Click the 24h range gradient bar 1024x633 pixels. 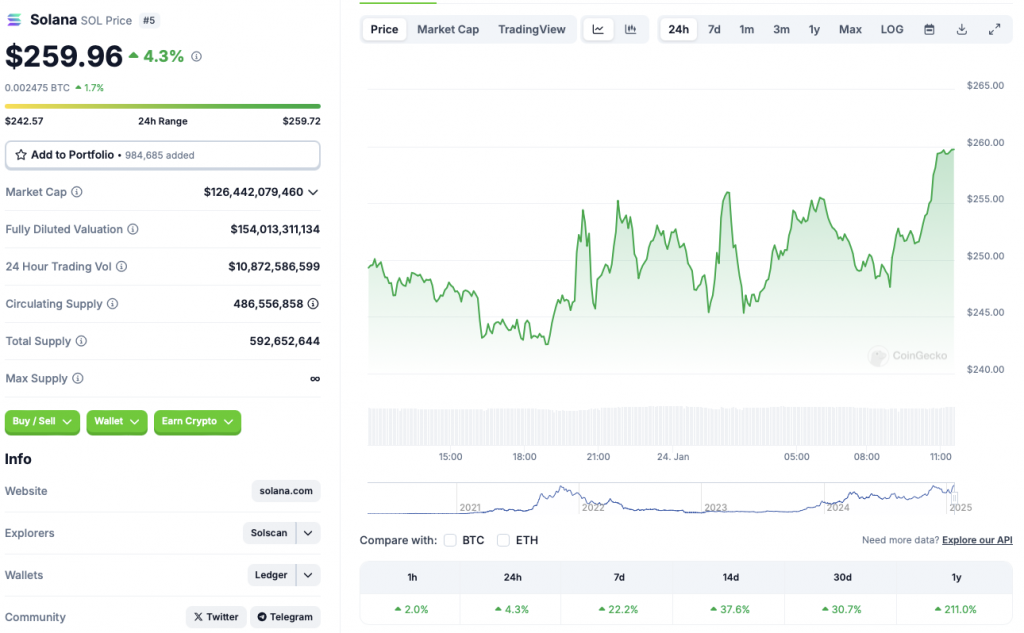(x=163, y=105)
